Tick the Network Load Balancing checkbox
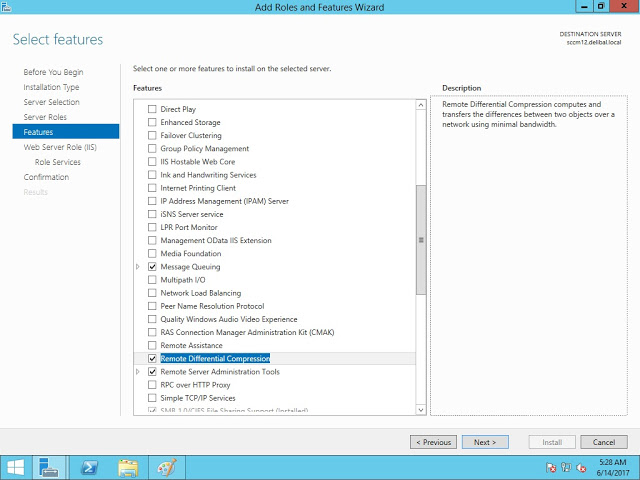 click(x=152, y=293)
